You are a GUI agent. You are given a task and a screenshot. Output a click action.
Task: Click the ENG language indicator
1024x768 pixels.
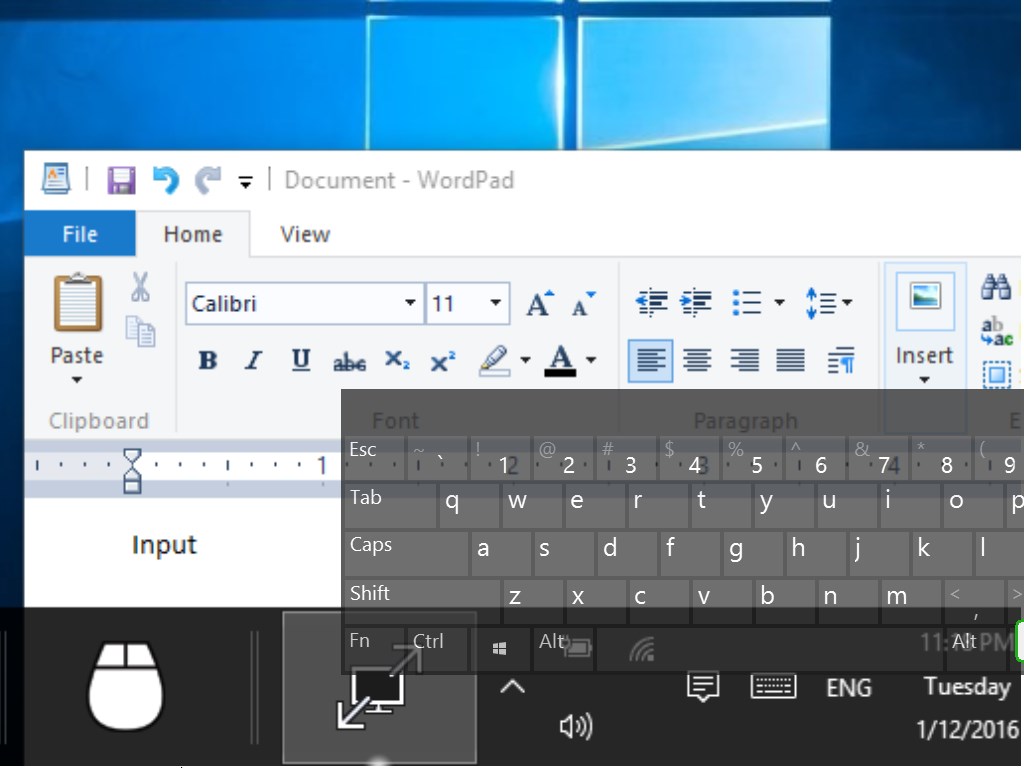[849, 688]
